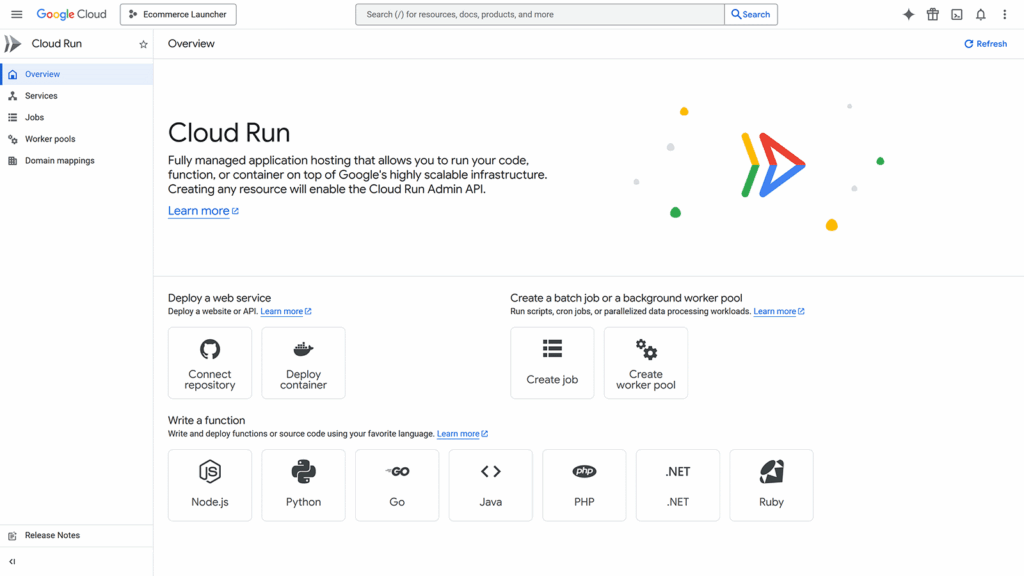Click the Connect repository GitHub card
This screenshot has height=576, width=1024.
point(210,363)
